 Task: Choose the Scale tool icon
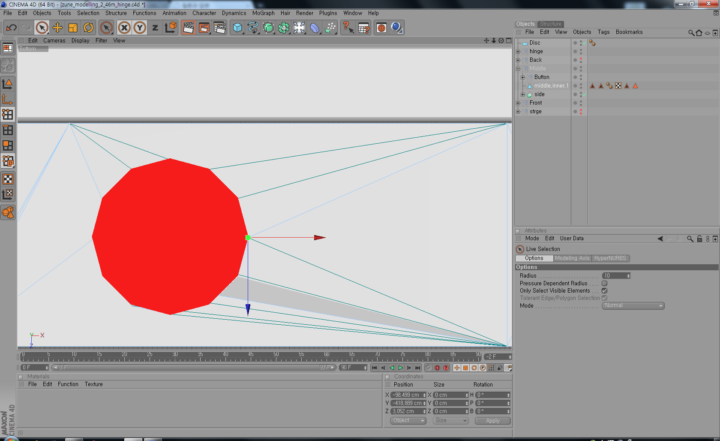point(73,28)
